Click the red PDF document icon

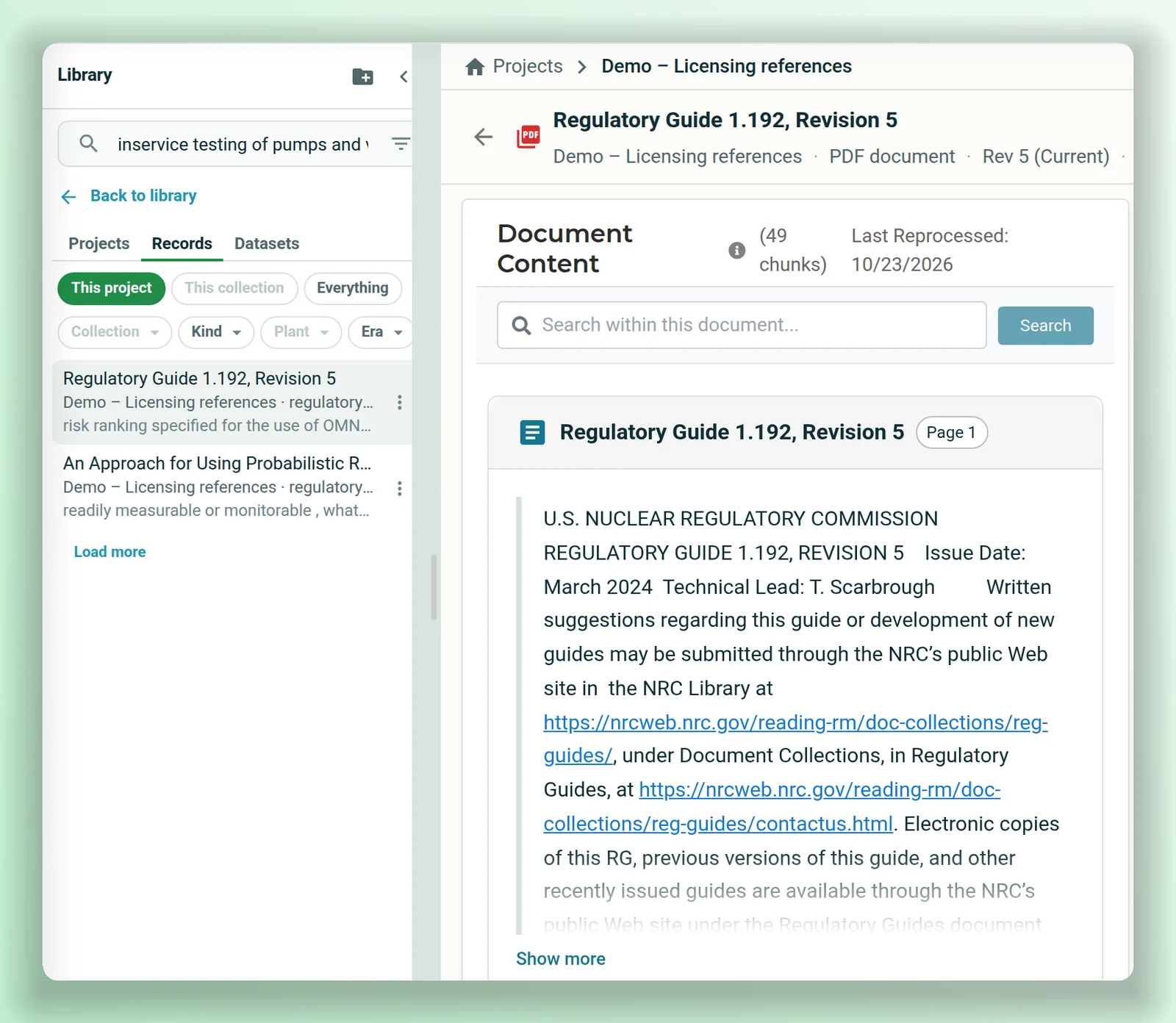(528, 137)
